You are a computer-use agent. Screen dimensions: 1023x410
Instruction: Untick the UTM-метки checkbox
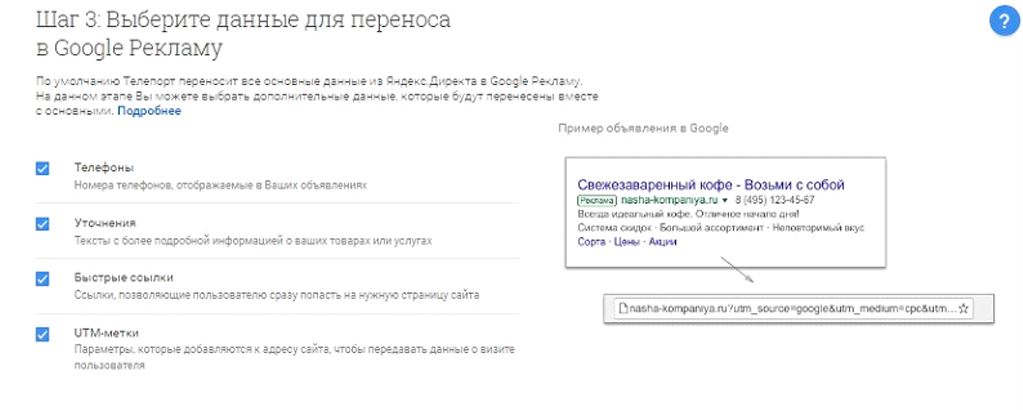click(x=42, y=334)
